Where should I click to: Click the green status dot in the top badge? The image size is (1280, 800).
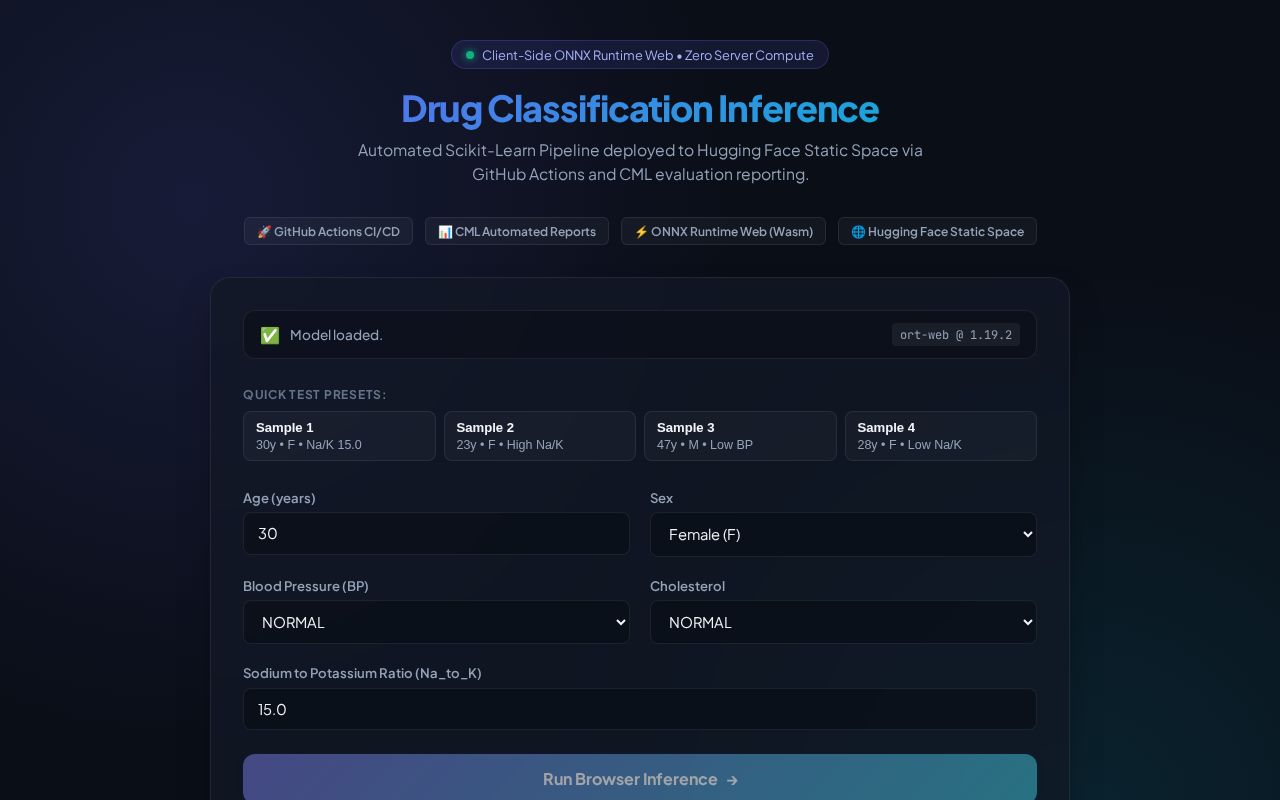[470, 55]
